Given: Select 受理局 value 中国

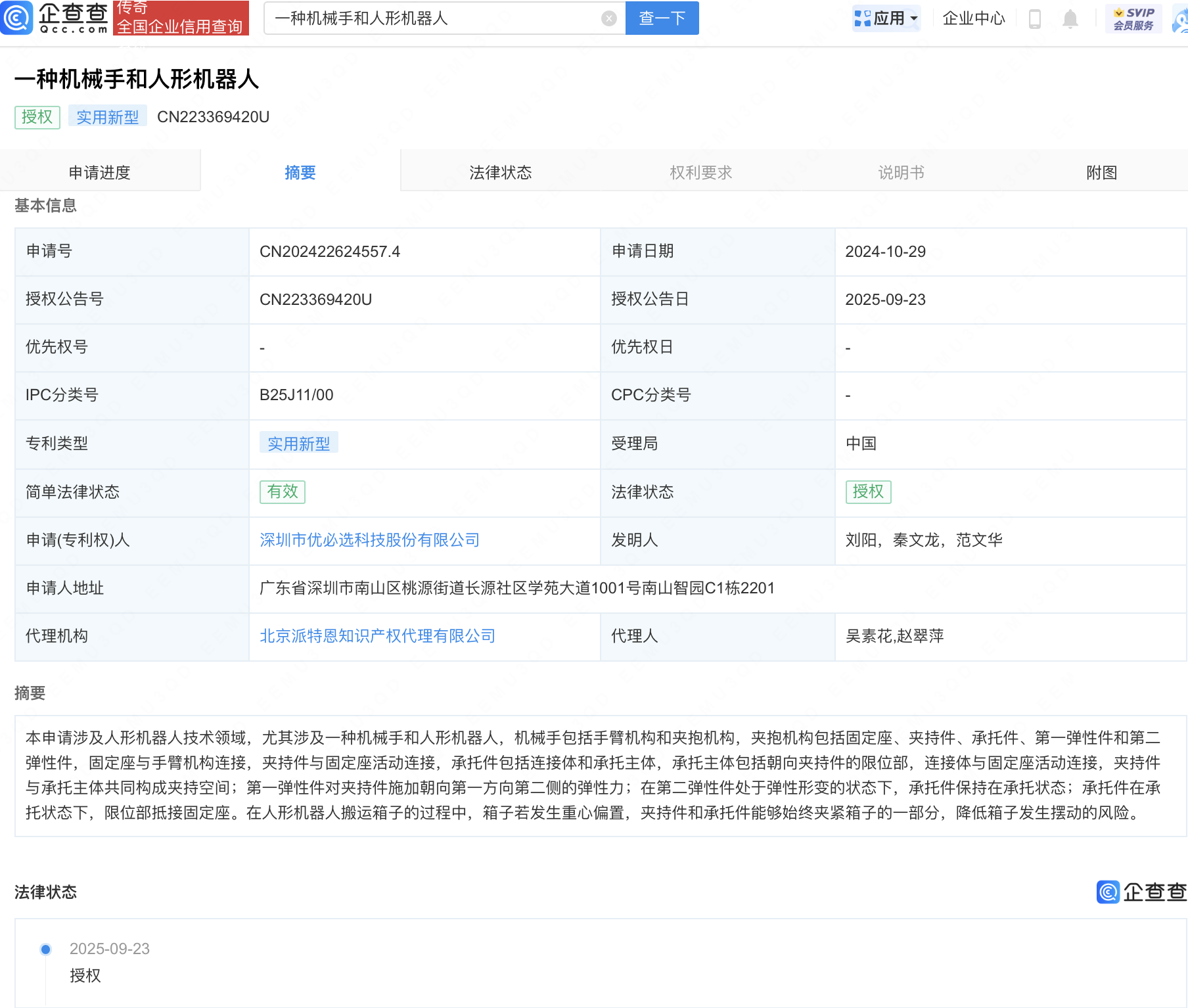Looking at the screenshot, I should click(861, 444).
